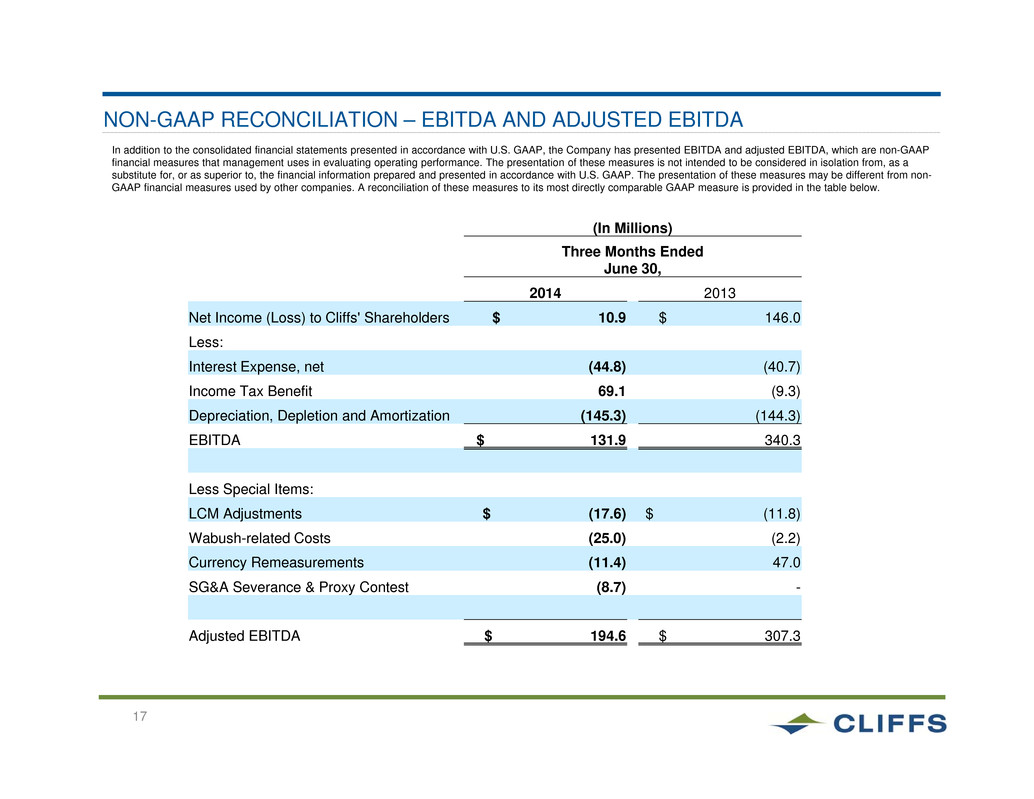Select 'Depreciation, Depletion and Amortization' label

pyautogui.click(x=319, y=416)
